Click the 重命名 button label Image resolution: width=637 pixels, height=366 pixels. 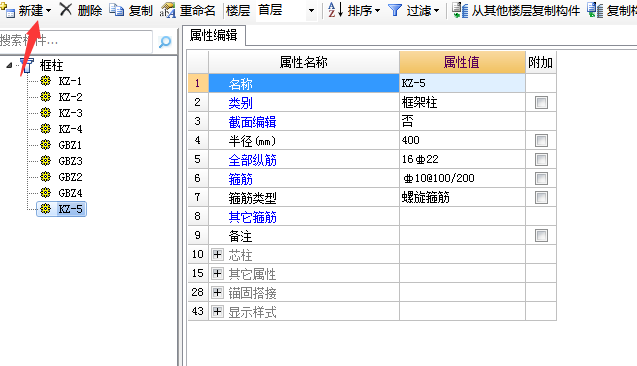(197, 10)
